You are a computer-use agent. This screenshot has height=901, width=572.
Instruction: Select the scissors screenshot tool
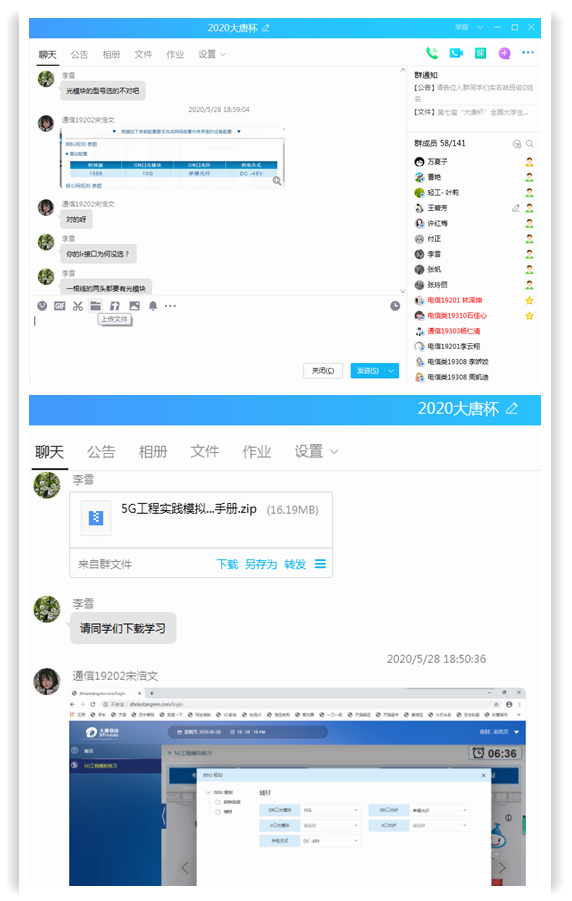(78, 306)
